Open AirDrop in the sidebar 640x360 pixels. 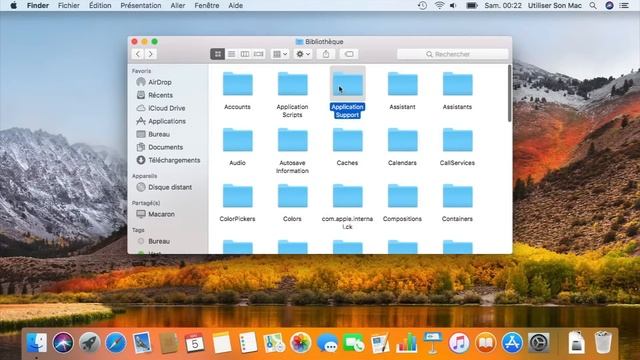(x=160, y=82)
